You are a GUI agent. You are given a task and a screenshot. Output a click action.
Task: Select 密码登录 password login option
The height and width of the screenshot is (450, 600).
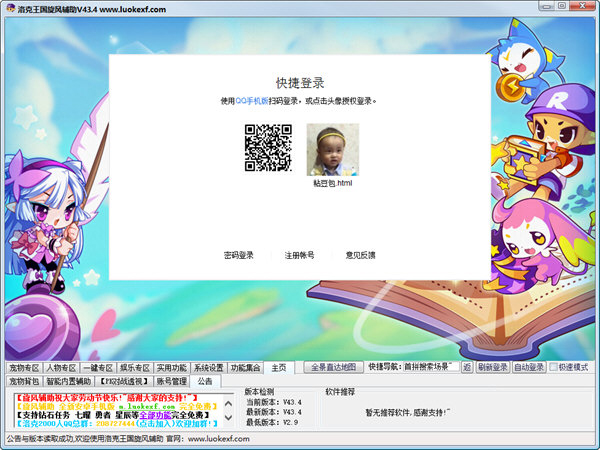pyautogui.click(x=238, y=255)
